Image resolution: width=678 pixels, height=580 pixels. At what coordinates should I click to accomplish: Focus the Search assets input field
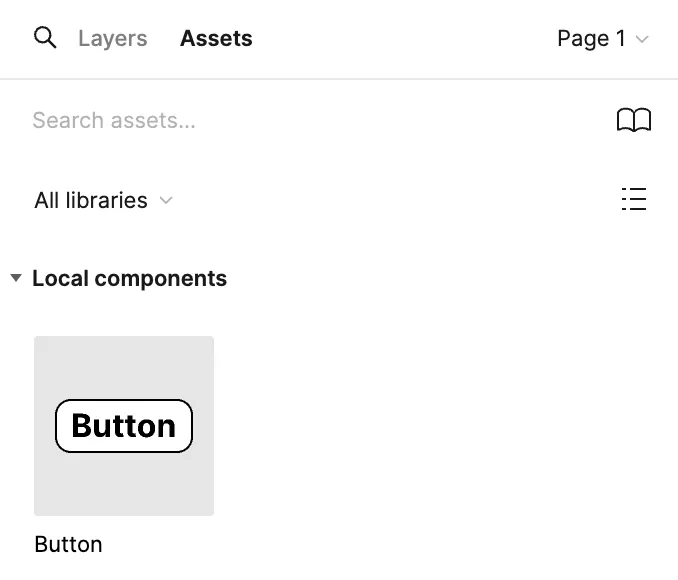coord(300,121)
